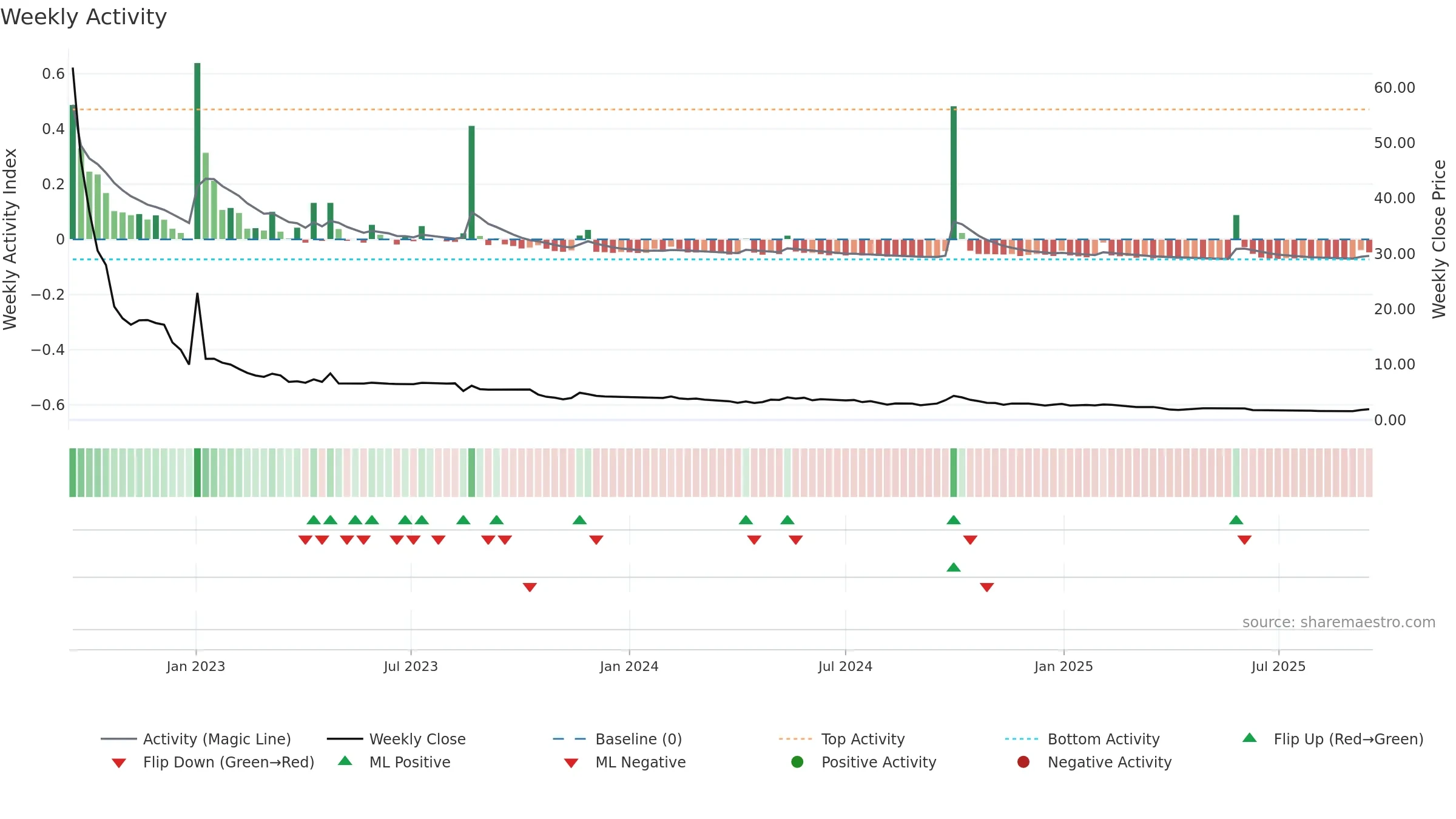Toggle Flip Up (Red→Green) legend entry
1456x819 pixels.
coord(1332,739)
